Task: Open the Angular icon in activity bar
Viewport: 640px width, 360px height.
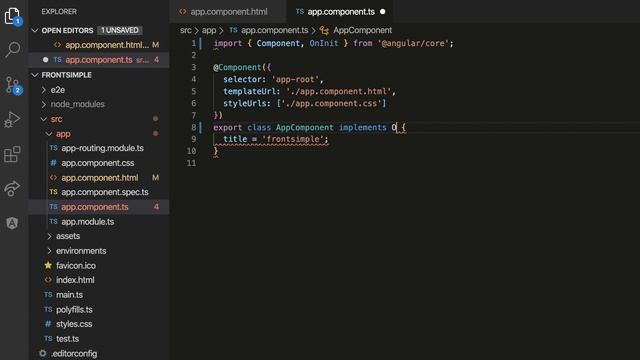Action: point(12,223)
